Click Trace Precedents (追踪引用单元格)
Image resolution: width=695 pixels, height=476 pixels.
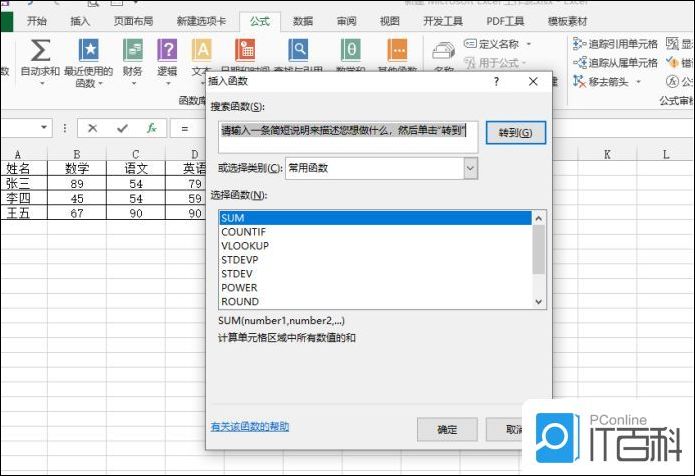pyautogui.click(x=615, y=44)
